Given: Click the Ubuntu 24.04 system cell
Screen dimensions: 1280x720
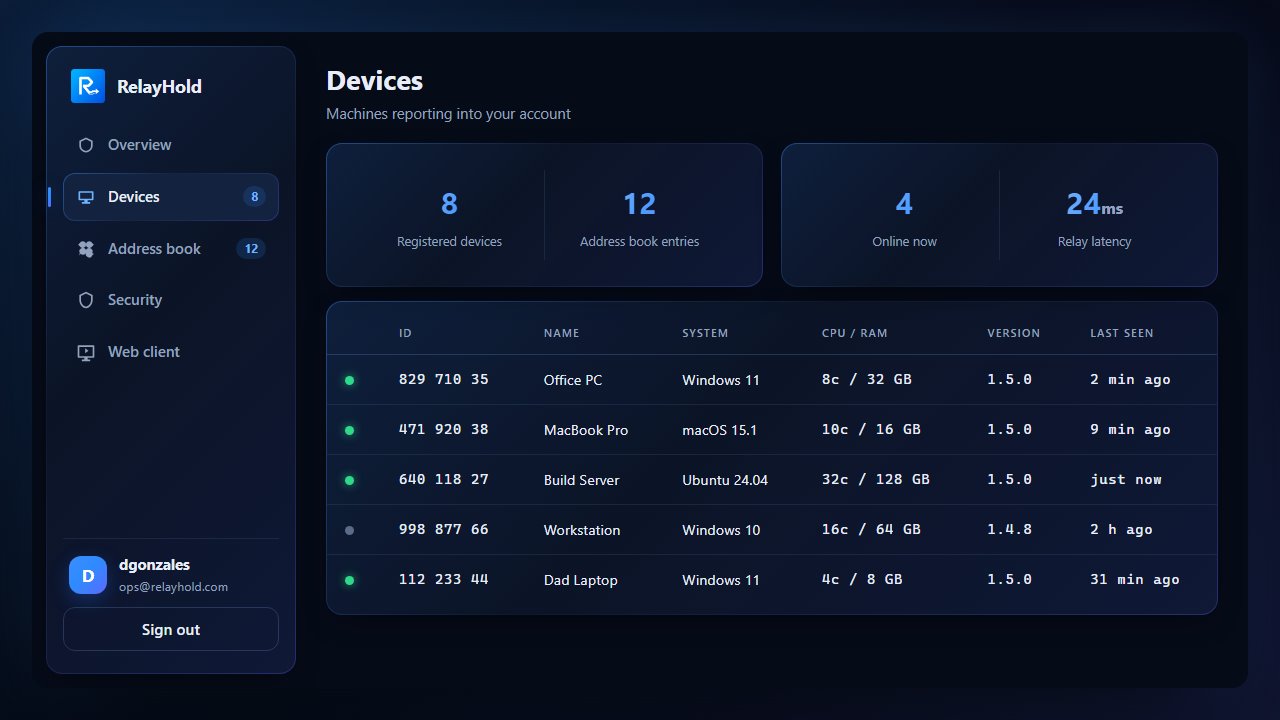Looking at the screenshot, I should 725,480.
